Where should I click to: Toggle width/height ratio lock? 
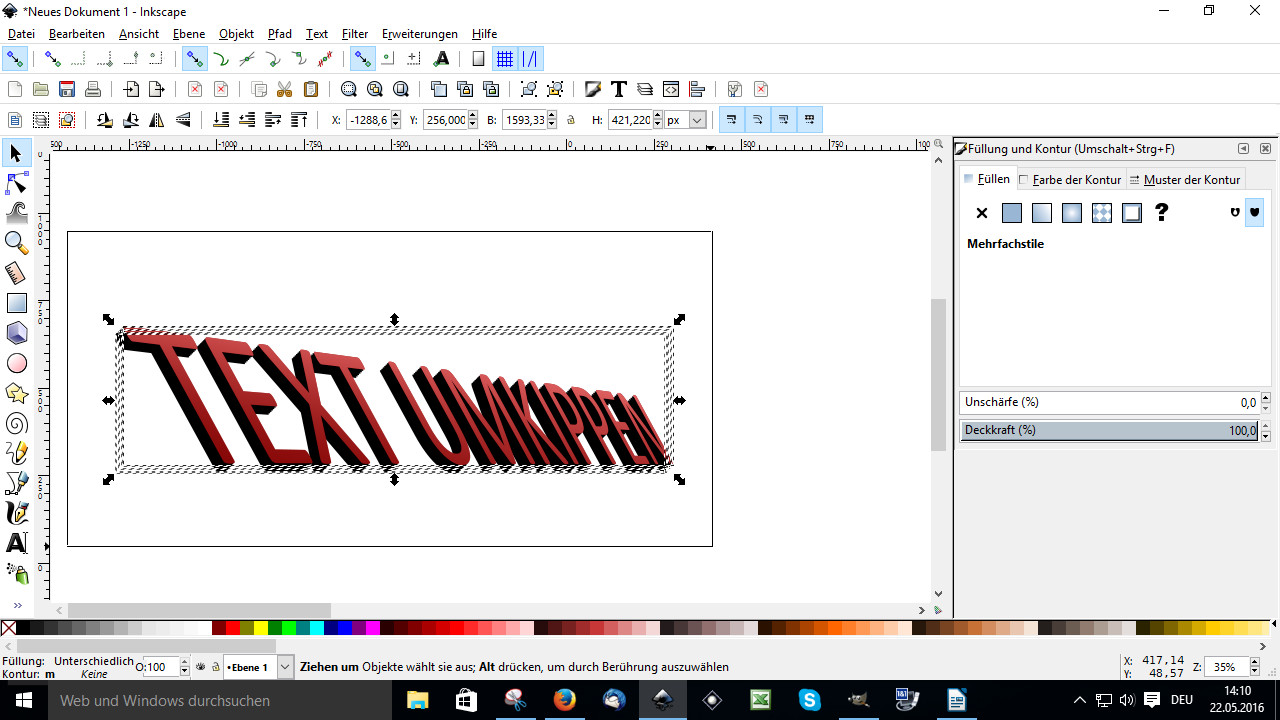pos(571,120)
